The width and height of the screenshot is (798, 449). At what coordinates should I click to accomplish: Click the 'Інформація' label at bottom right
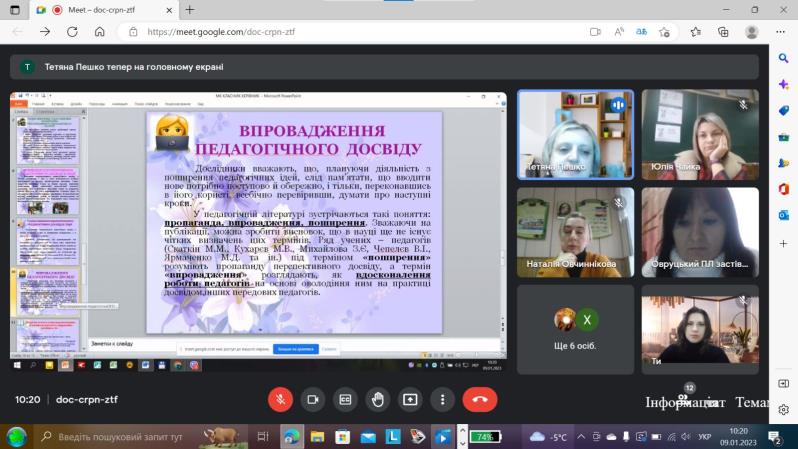[685, 403]
